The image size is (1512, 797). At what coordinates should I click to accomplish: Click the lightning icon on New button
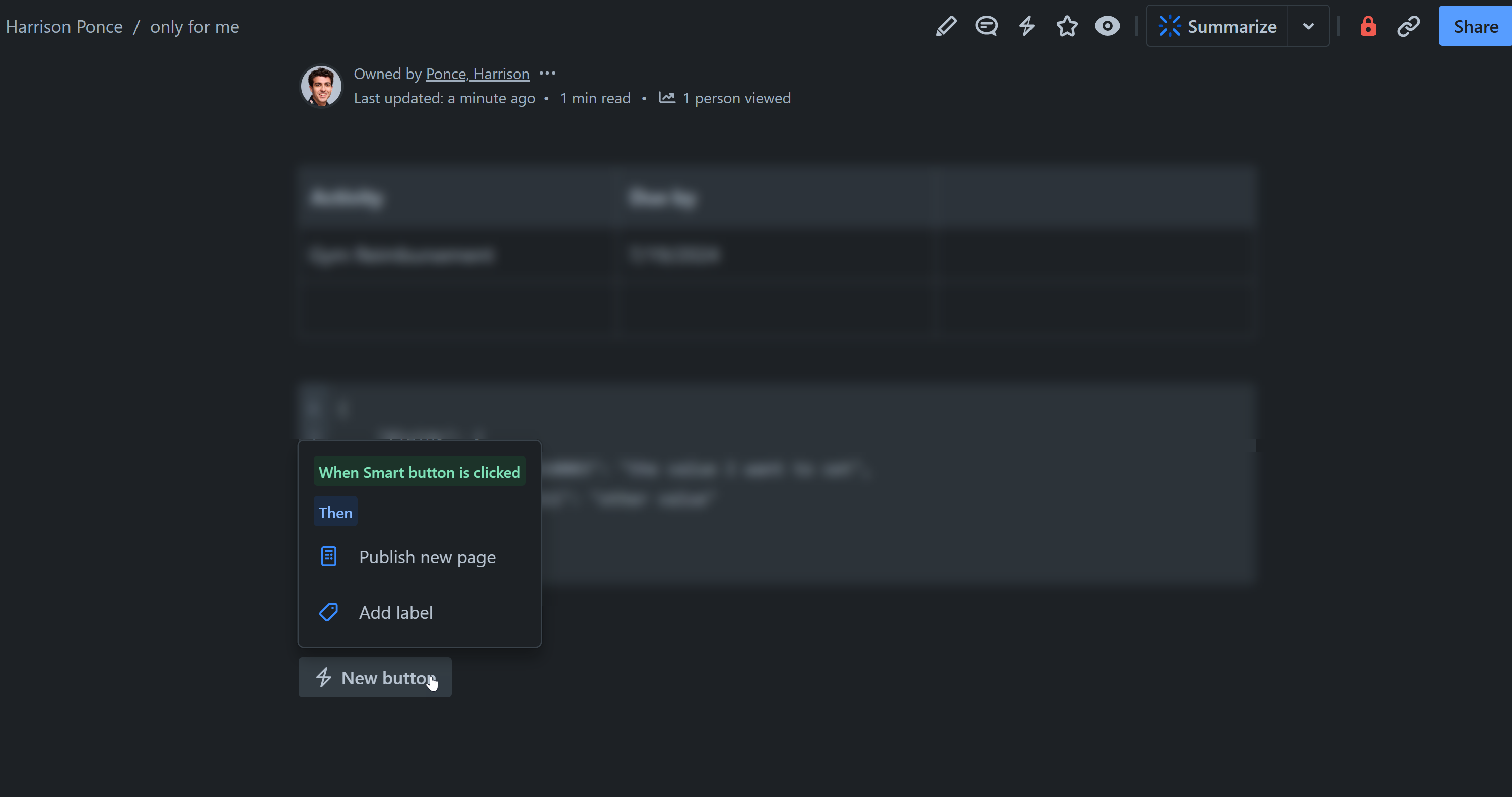tap(324, 677)
